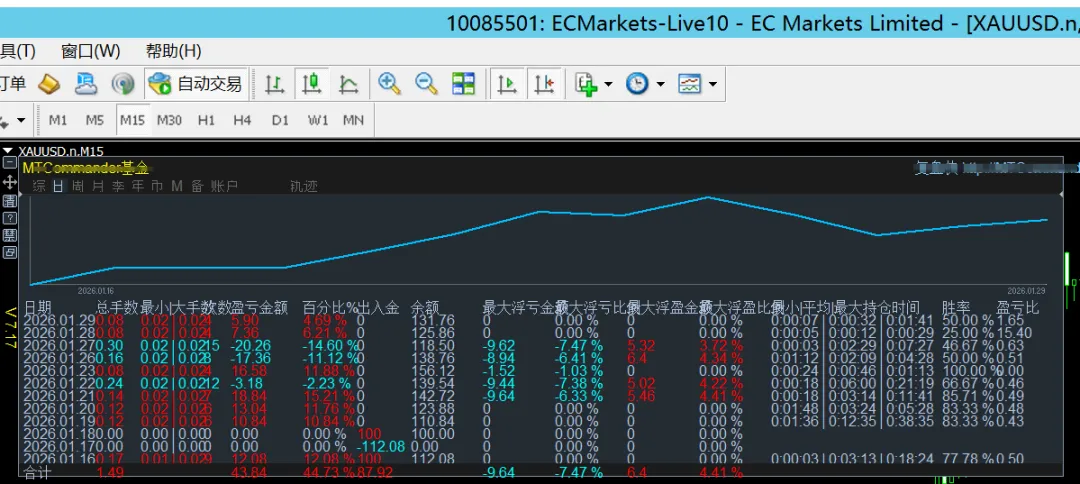Open MetaEditor with the yellow book icon
1080x484 pixels.
pos(49,84)
